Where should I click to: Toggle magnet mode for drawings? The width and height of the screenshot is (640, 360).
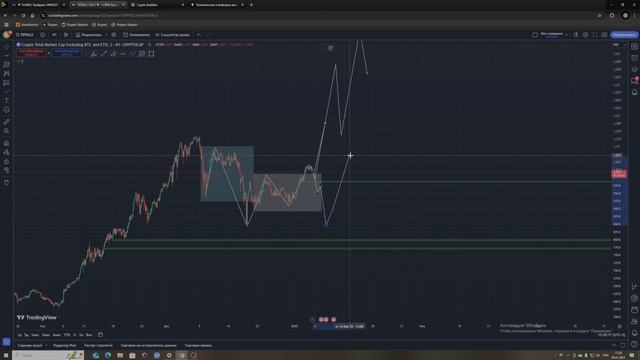click(x=7, y=143)
